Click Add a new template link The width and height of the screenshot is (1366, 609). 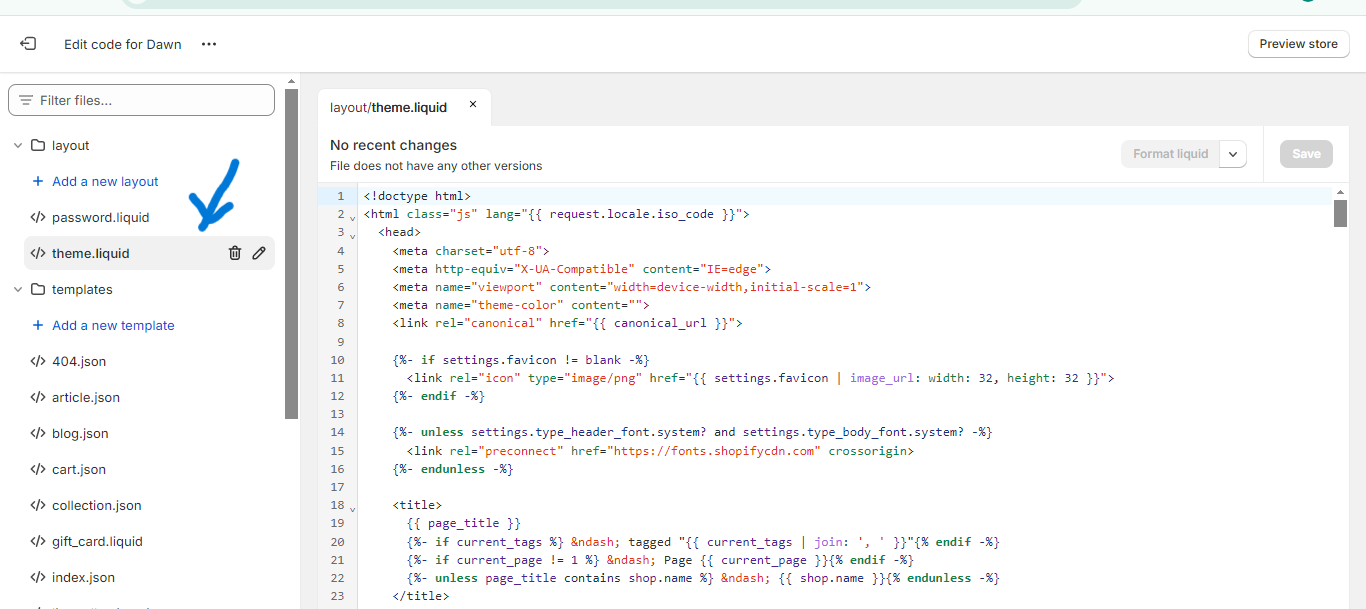(113, 325)
